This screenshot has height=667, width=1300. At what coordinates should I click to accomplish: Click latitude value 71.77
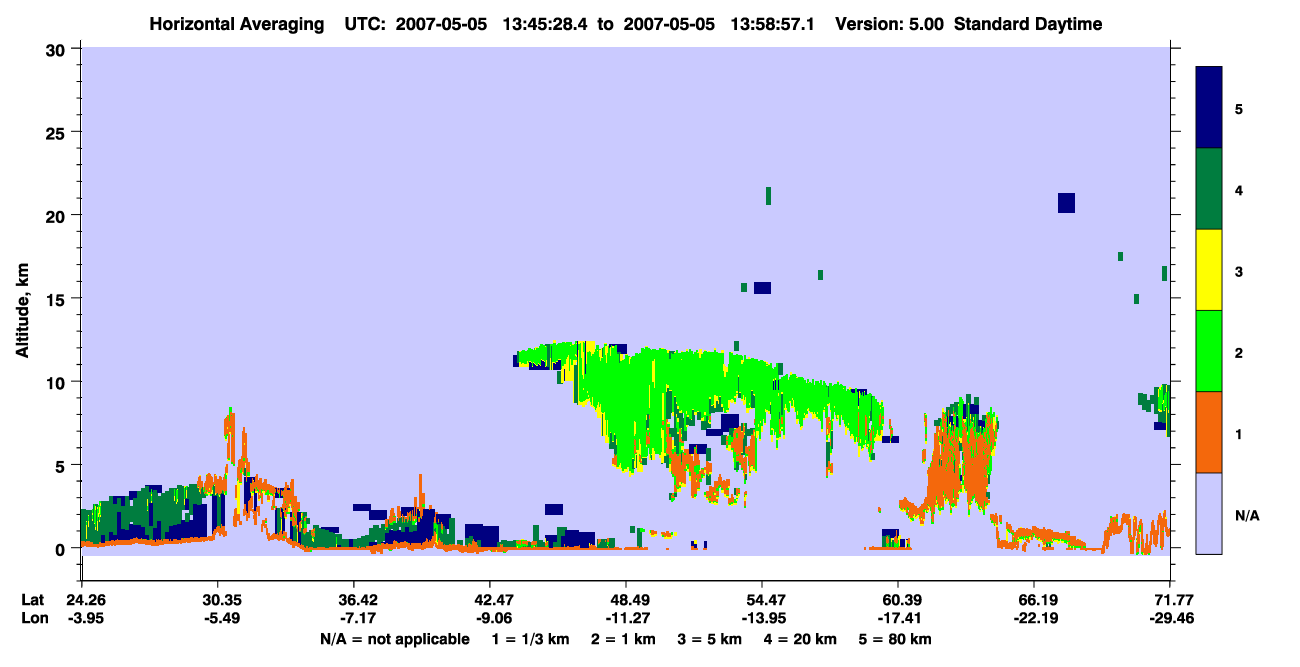1170,600
